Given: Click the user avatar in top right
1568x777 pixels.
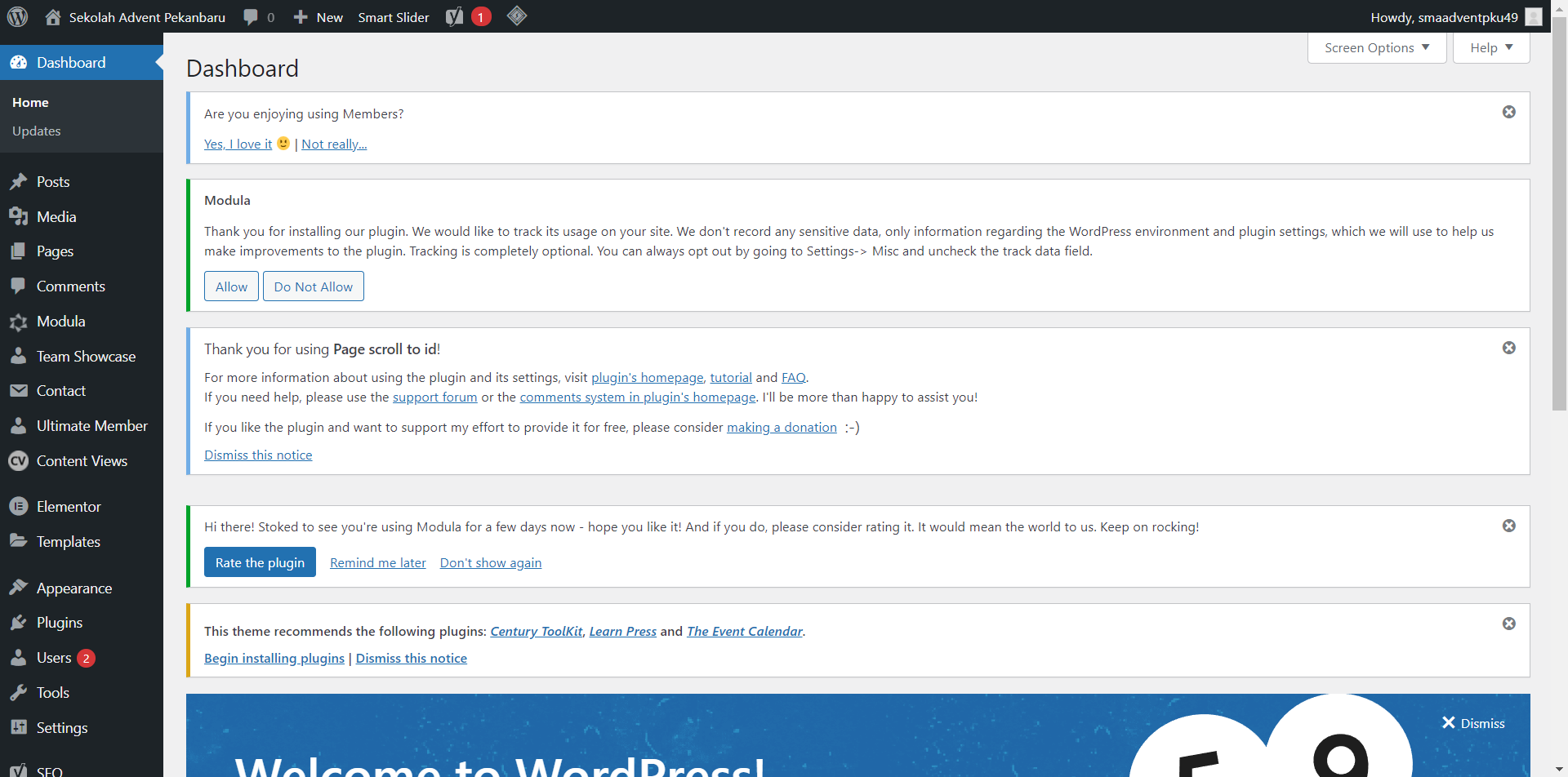Looking at the screenshot, I should (1534, 17).
